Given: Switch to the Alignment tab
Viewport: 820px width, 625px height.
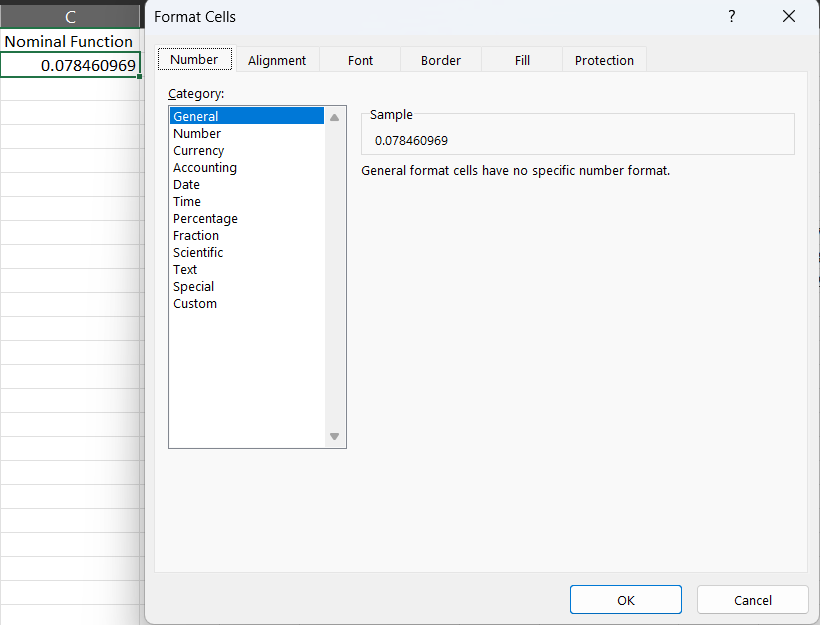Looking at the screenshot, I should pos(277,60).
